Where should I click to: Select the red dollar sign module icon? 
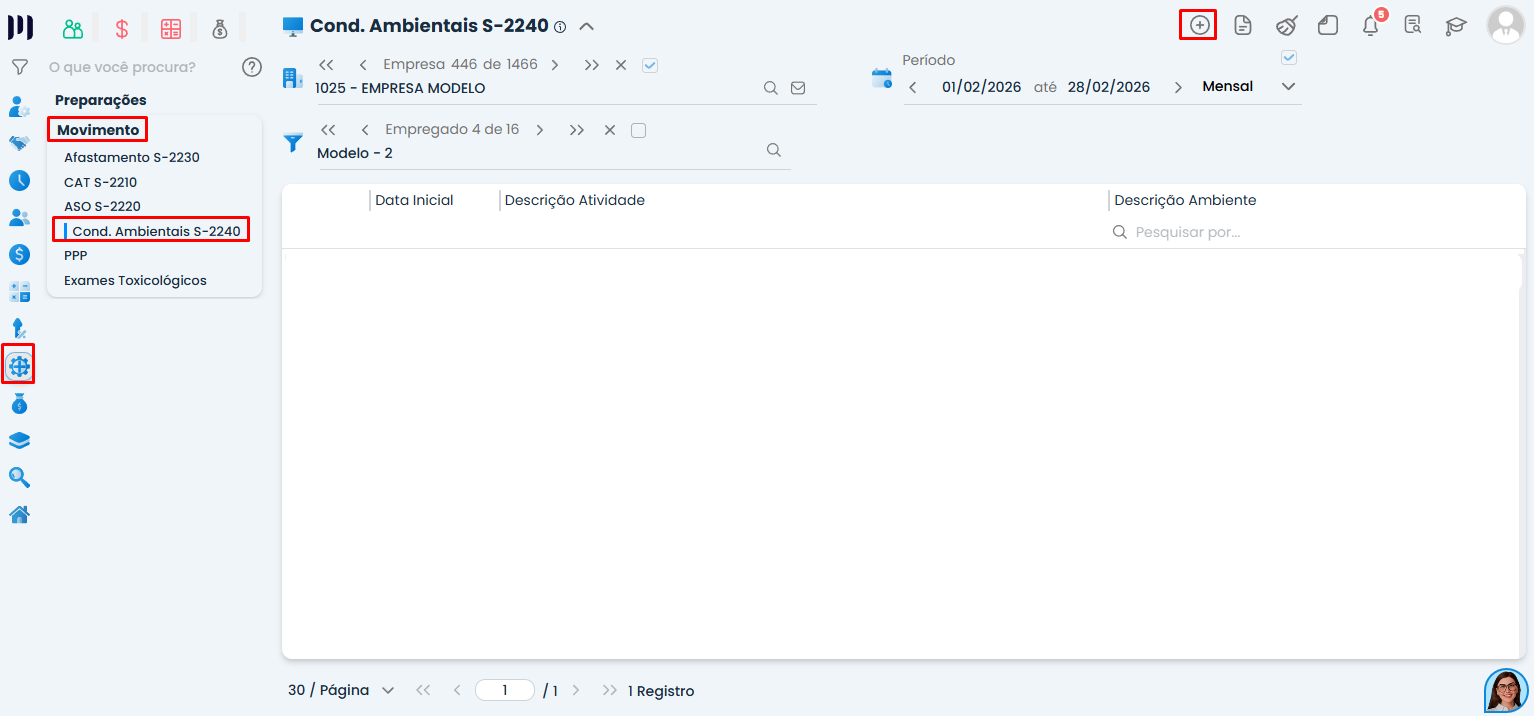click(122, 29)
